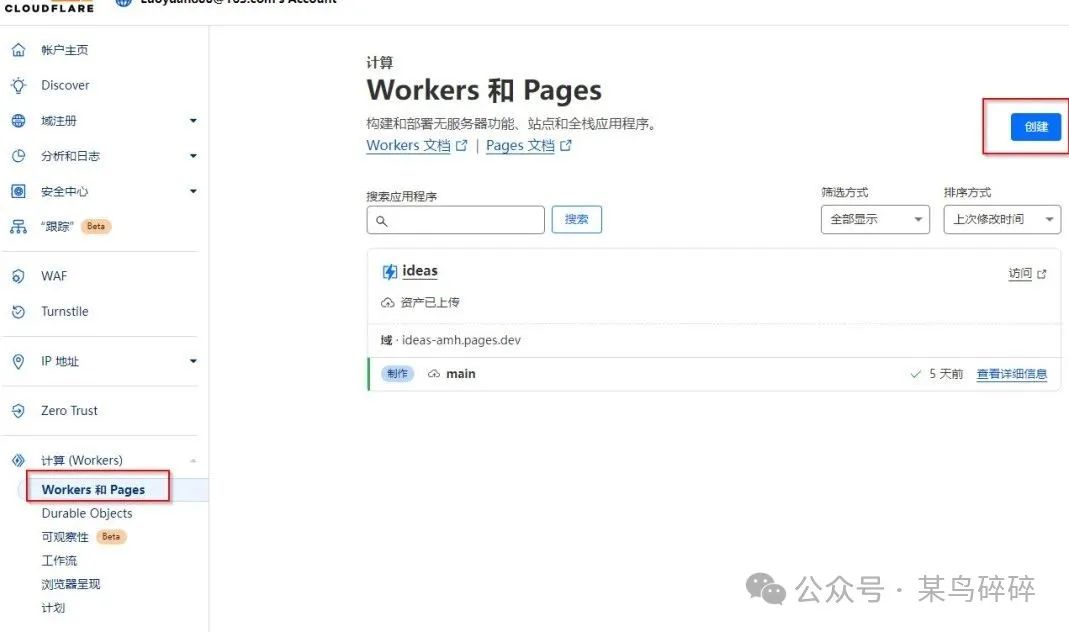Screen dimensions: 1069x632
Task: Open the 排序方式 上次修改时间 dropdown
Action: click(1001, 219)
